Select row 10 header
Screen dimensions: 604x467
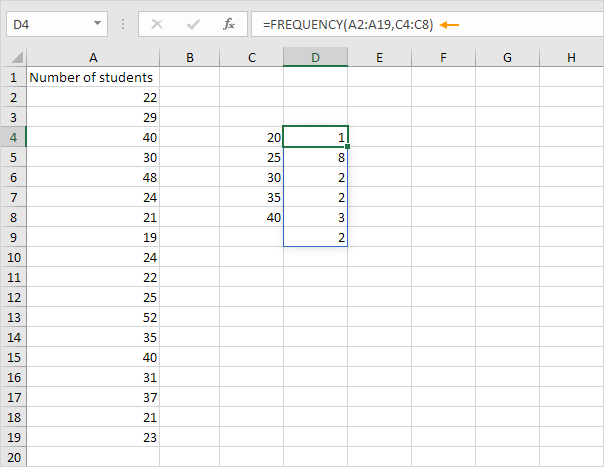pos(13,257)
